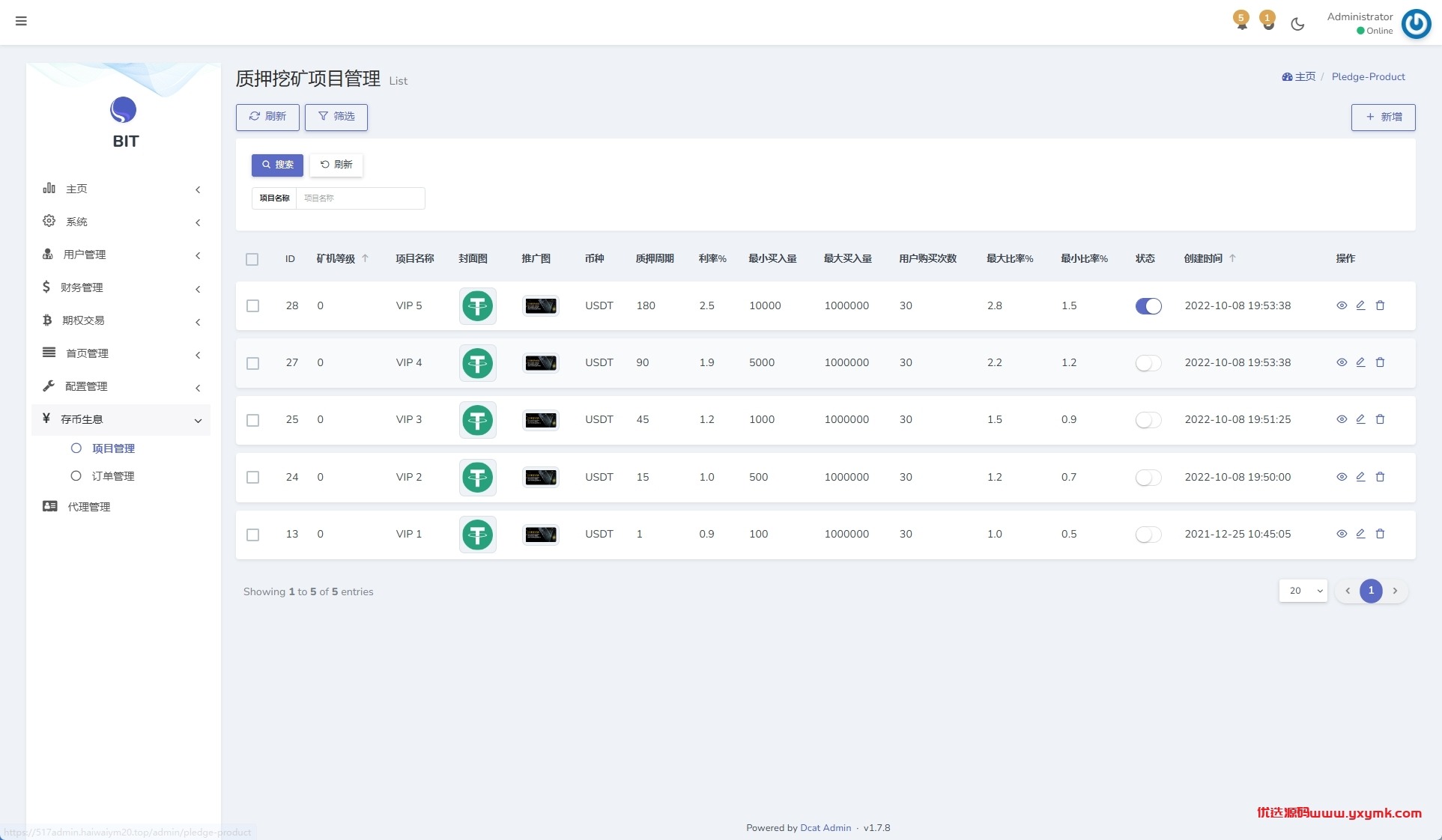This screenshot has height=840, width=1442.
Task: Open the 20 per-page dropdown
Action: (1303, 591)
